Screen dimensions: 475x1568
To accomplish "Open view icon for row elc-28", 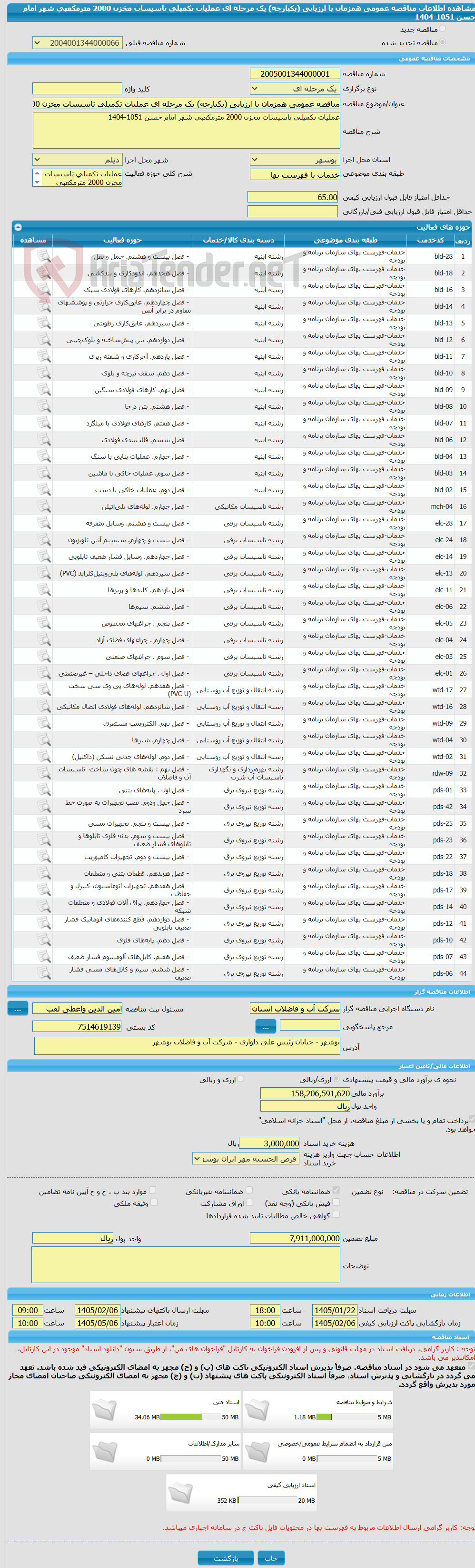I will tap(43, 523).
